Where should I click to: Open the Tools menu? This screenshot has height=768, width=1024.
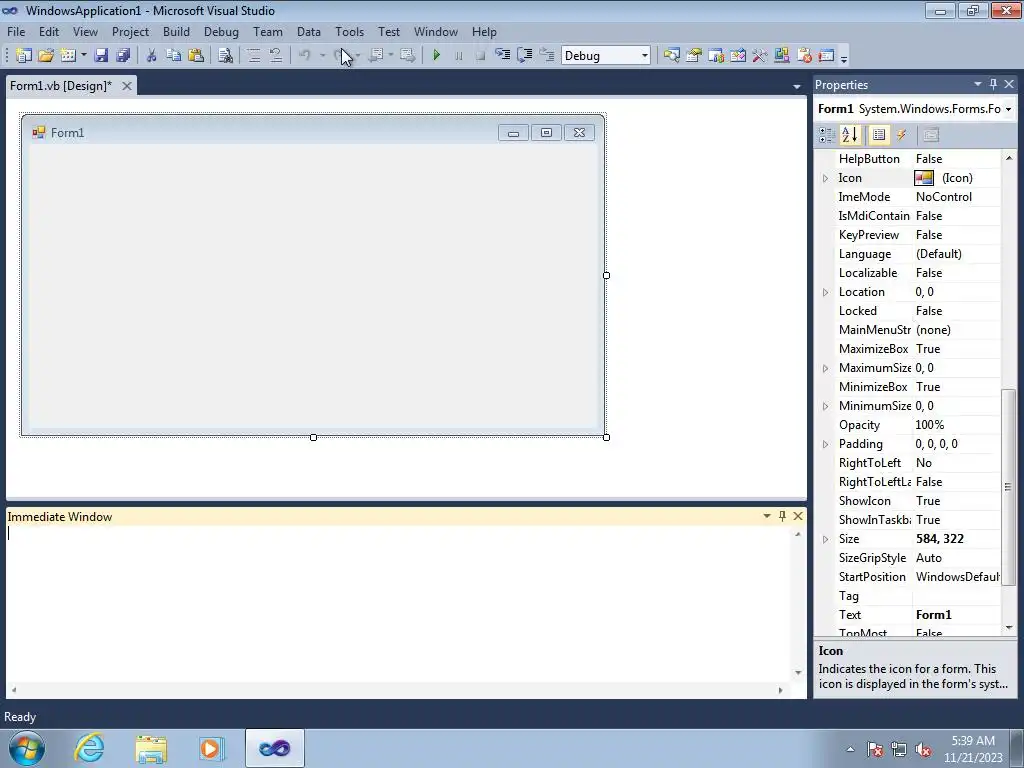tap(349, 31)
